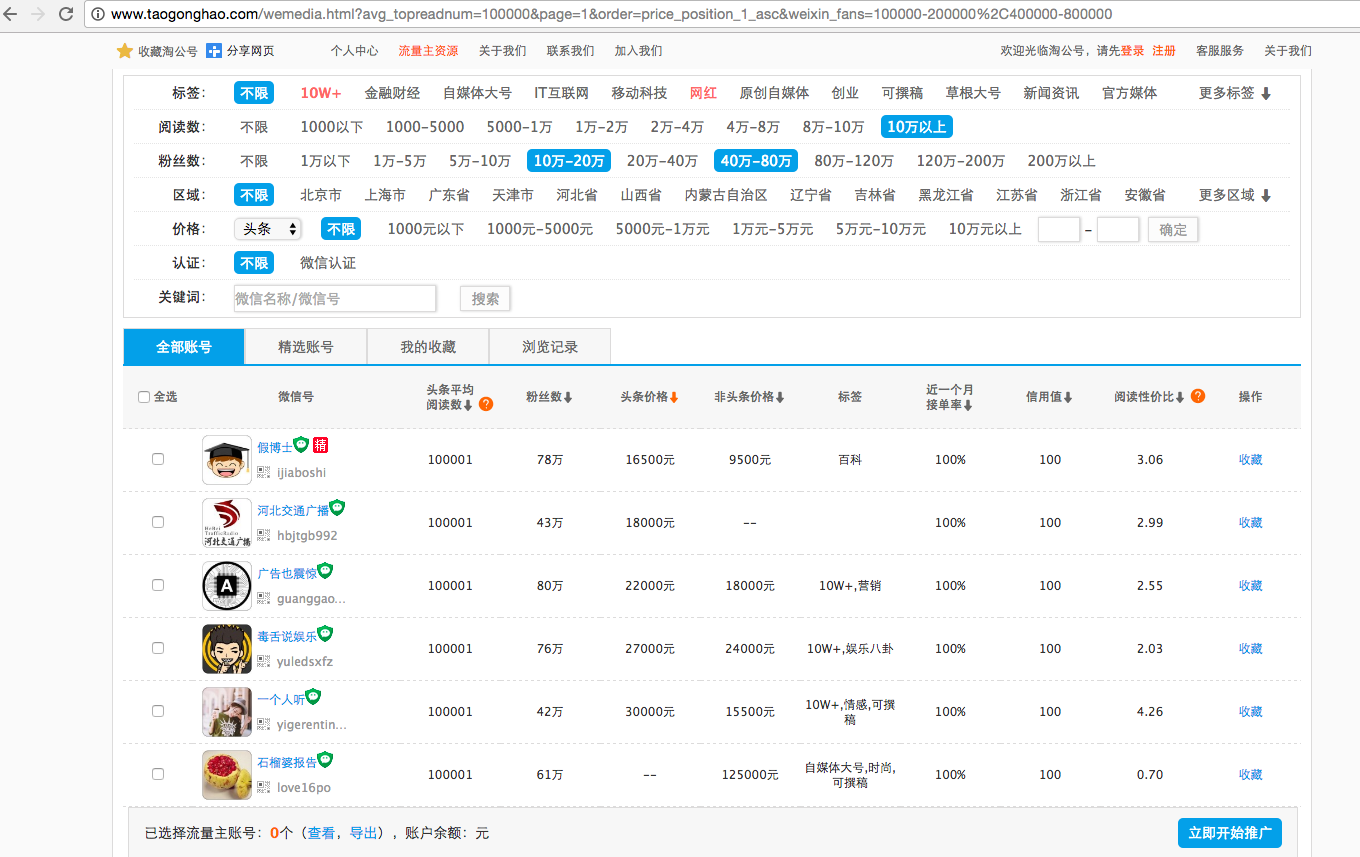The image size is (1360, 857).
Task: Expand 更多标签 to show more tags
Action: point(1235,93)
